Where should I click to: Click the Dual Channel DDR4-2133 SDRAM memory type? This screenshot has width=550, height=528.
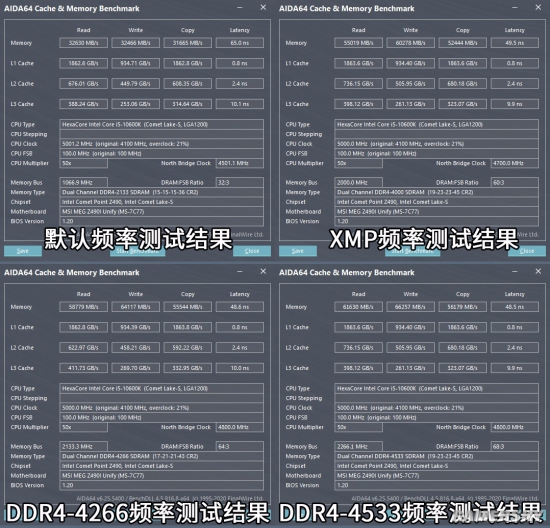click(x=162, y=192)
